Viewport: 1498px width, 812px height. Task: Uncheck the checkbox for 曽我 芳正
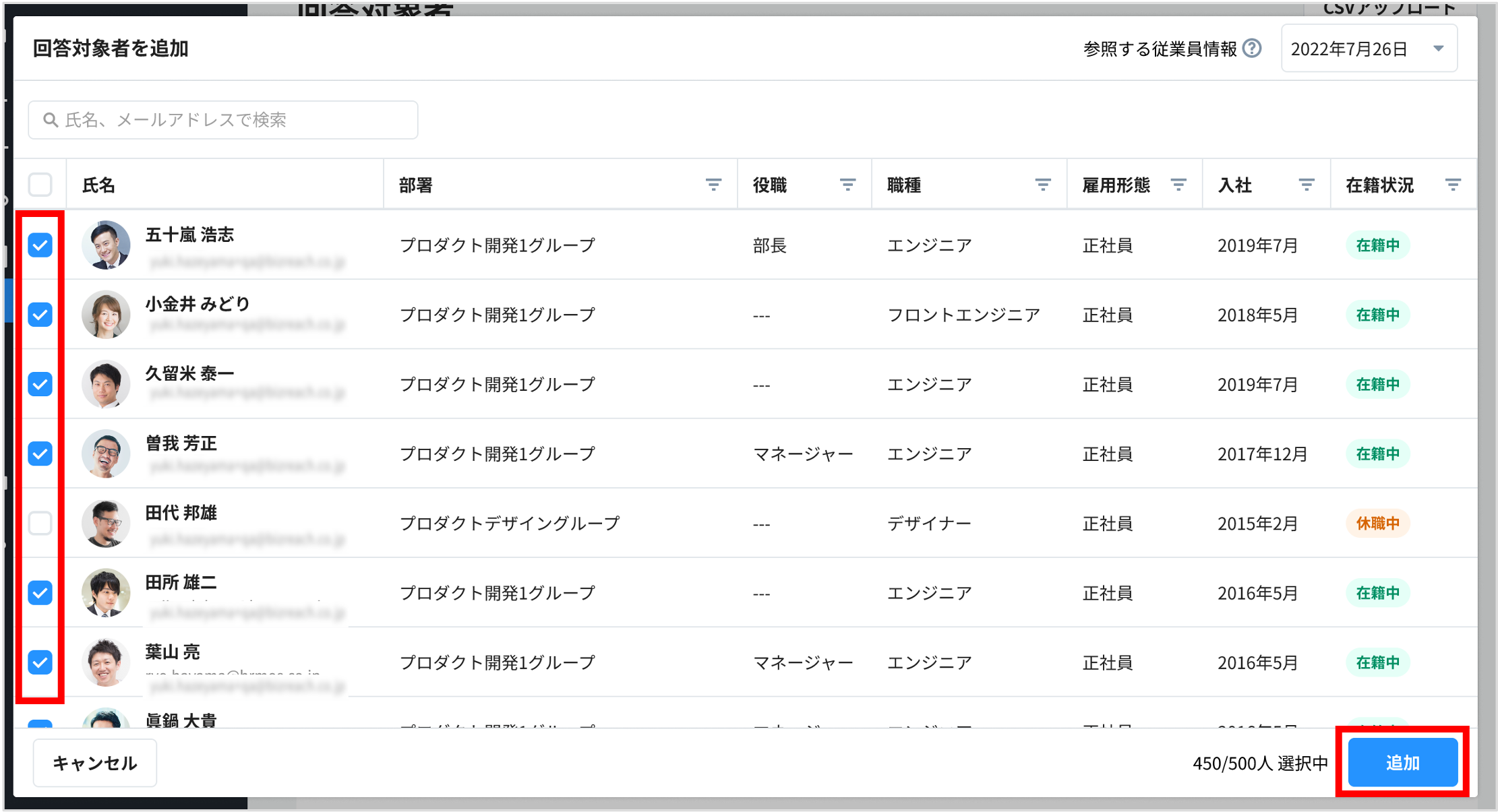point(40,453)
